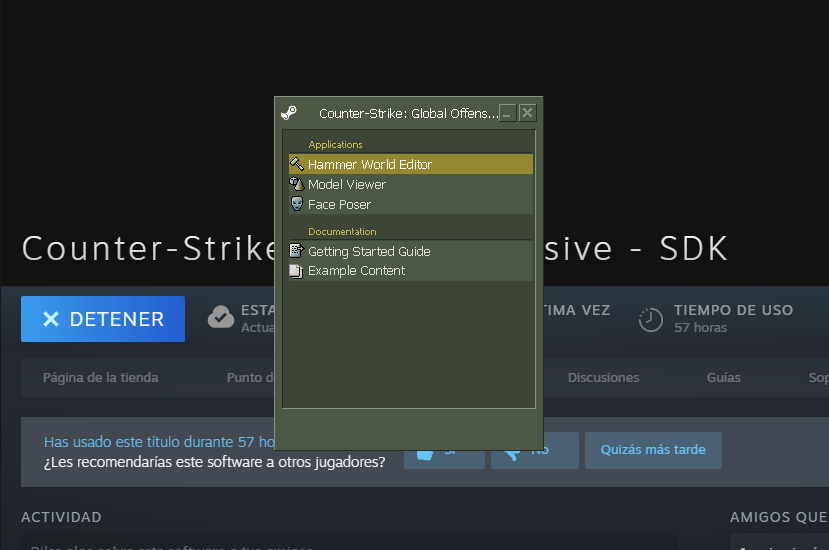Click the Documentation section header
This screenshot has width=829, height=550.
[342, 232]
